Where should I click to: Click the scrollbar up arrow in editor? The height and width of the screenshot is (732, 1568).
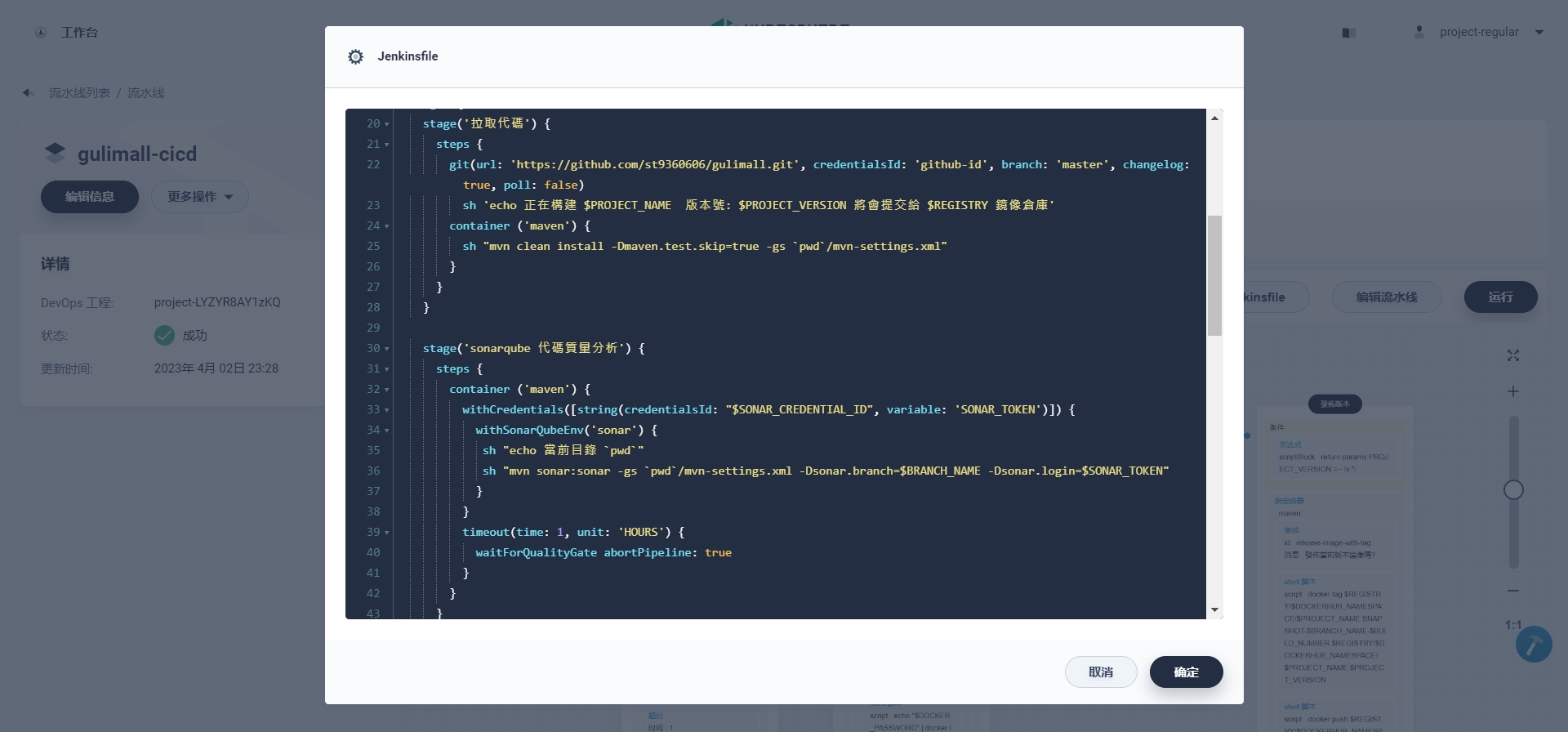pos(1214,118)
